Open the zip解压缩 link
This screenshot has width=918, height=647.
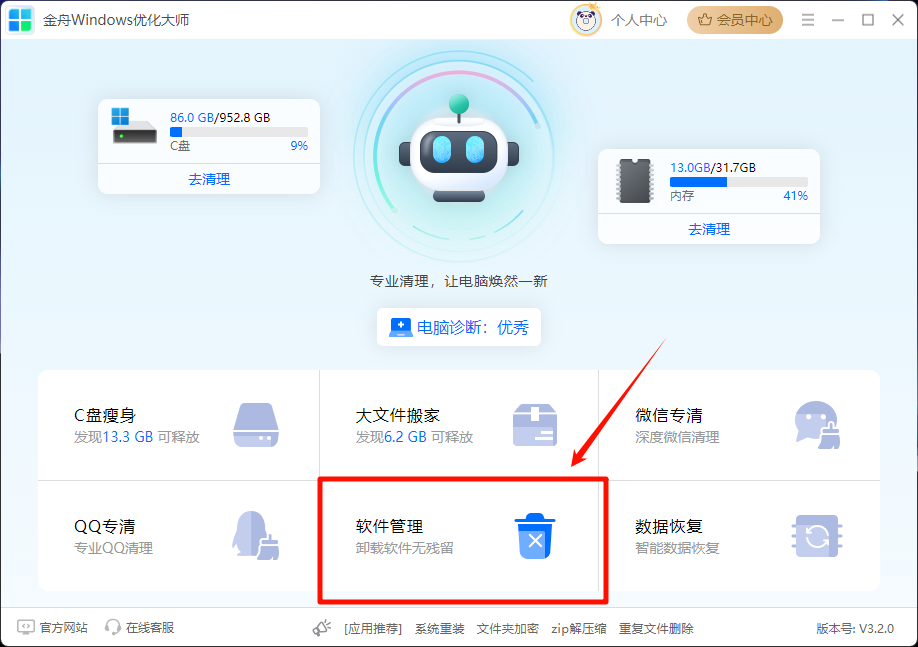pyautogui.click(x=578, y=629)
